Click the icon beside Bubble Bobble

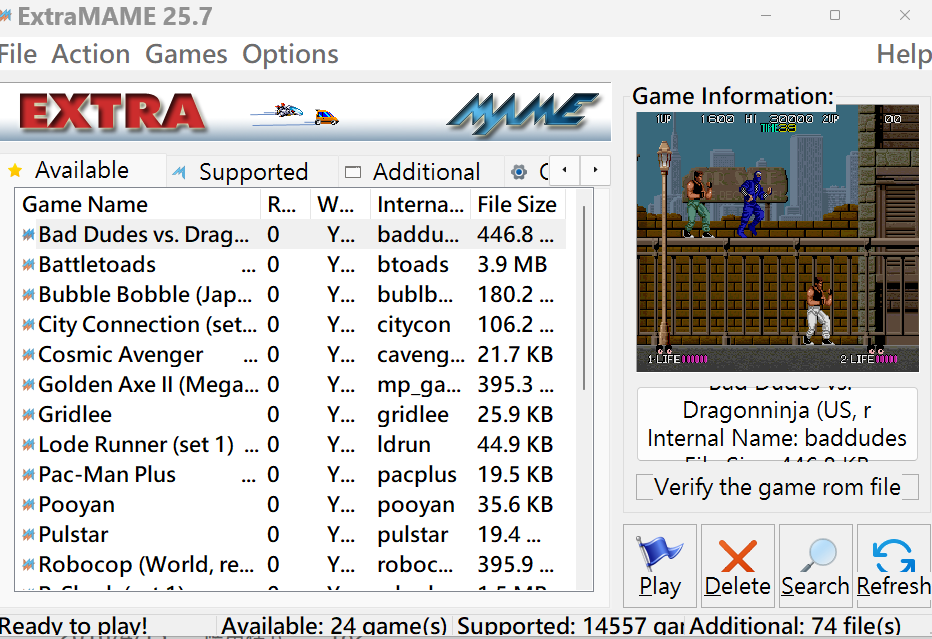pyautogui.click(x=28, y=295)
